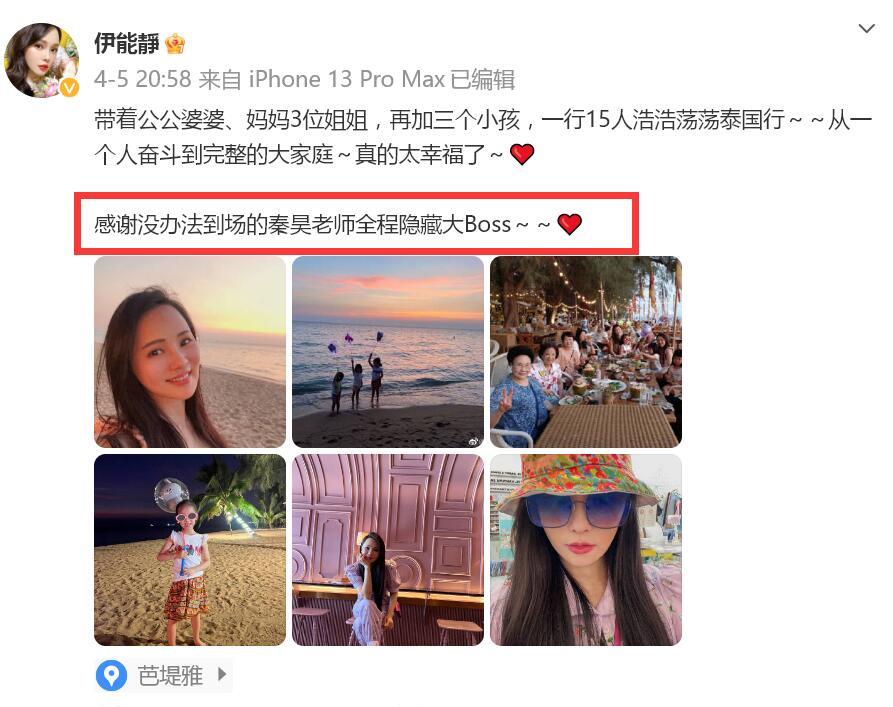
Task: Click the heart emoji after 大Boss
Action: 569,224
